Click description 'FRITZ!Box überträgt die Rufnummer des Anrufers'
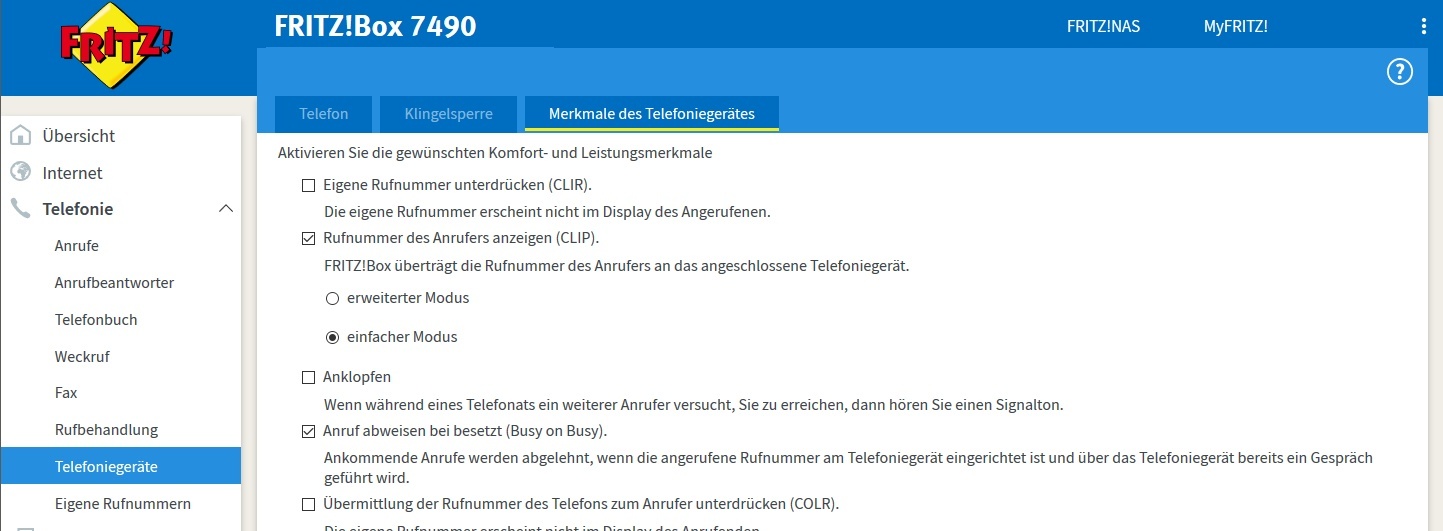The width and height of the screenshot is (1443, 531). [616, 266]
